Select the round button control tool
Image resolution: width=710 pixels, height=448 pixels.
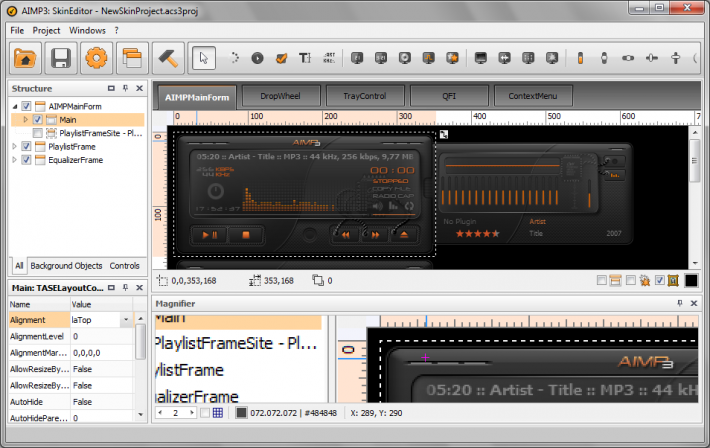click(257, 58)
